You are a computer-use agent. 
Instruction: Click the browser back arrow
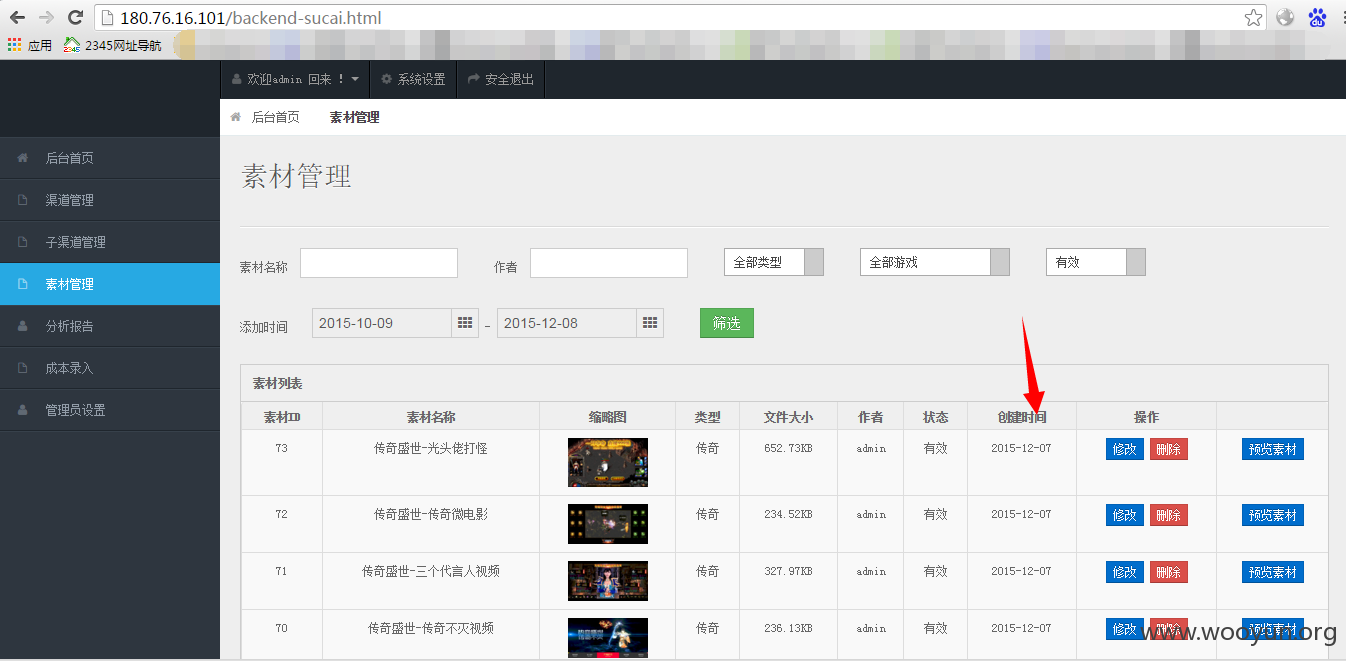[x=17, y=17]
